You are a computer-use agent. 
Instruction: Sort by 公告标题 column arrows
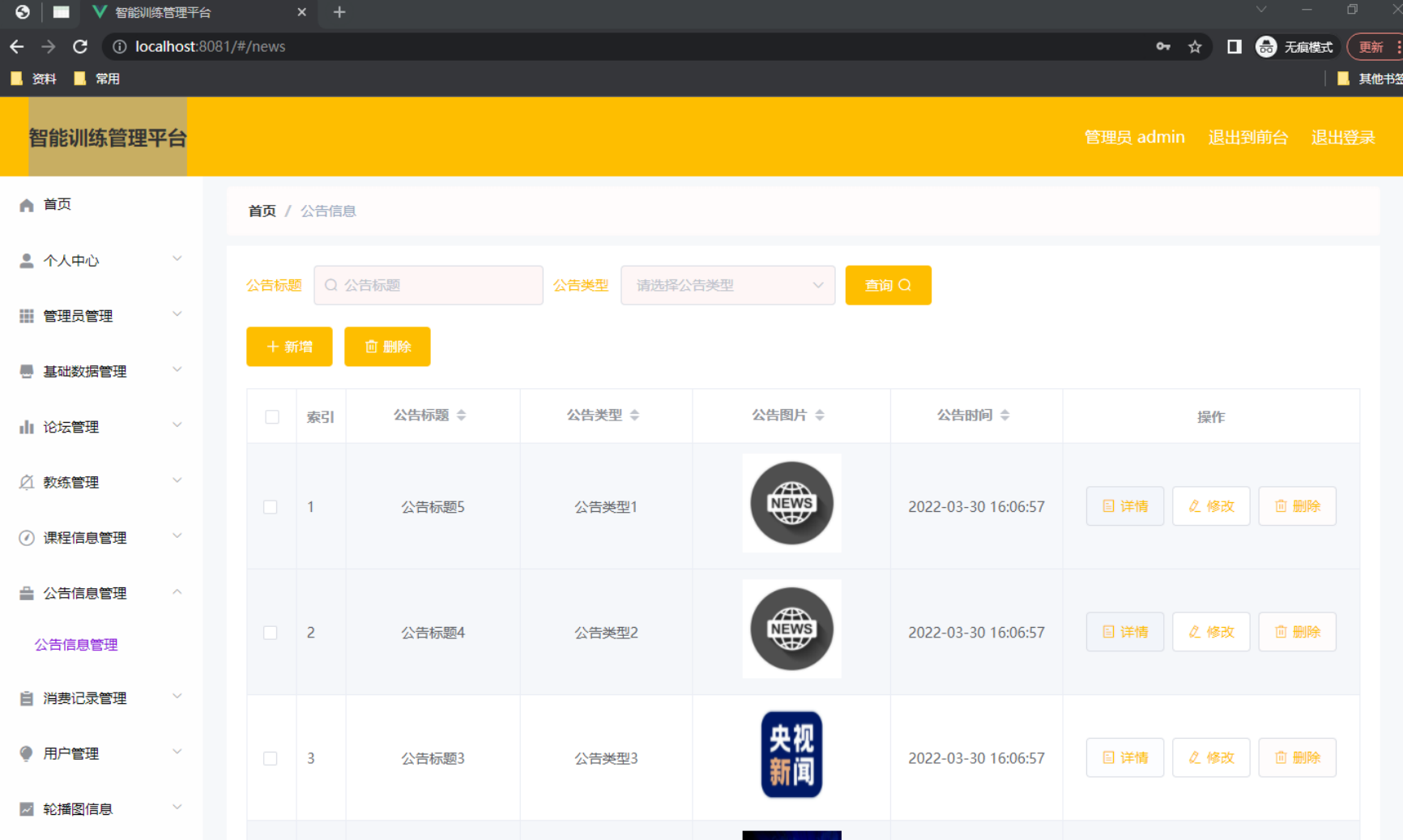point(462,416)
